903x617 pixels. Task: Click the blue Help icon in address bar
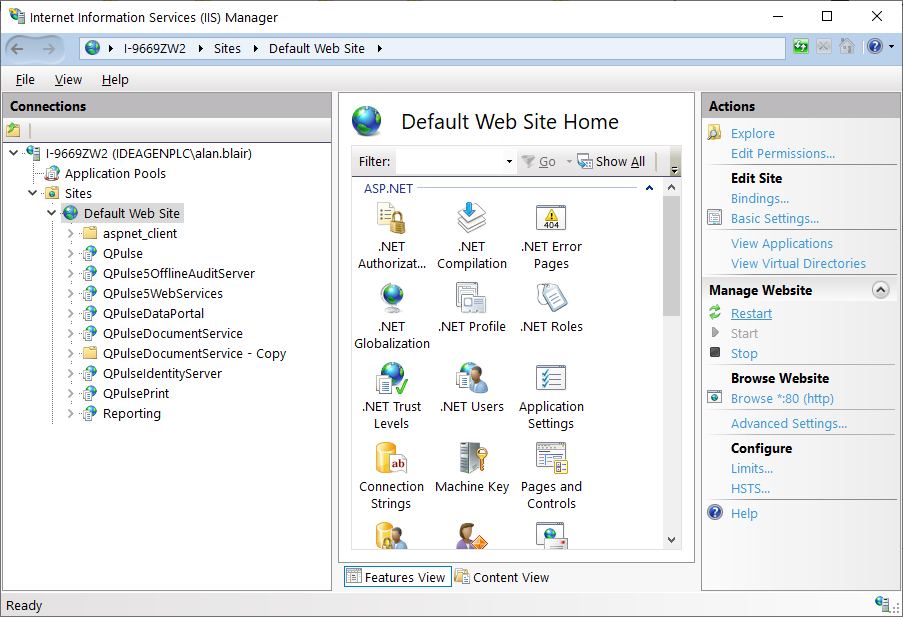click(875, 46)
